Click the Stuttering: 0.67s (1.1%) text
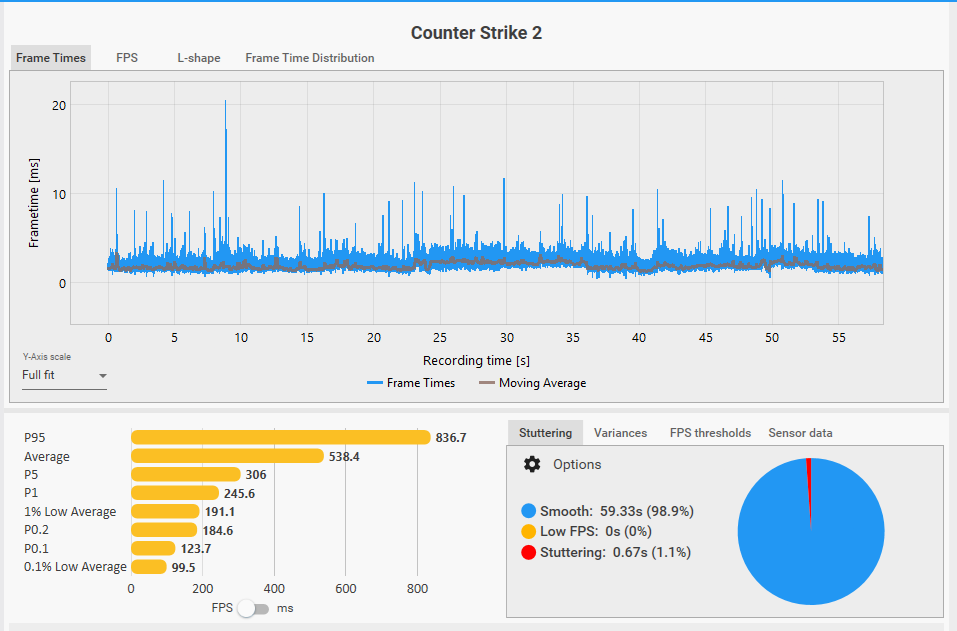This screenshot has height=631, width=957. point(615,552)
